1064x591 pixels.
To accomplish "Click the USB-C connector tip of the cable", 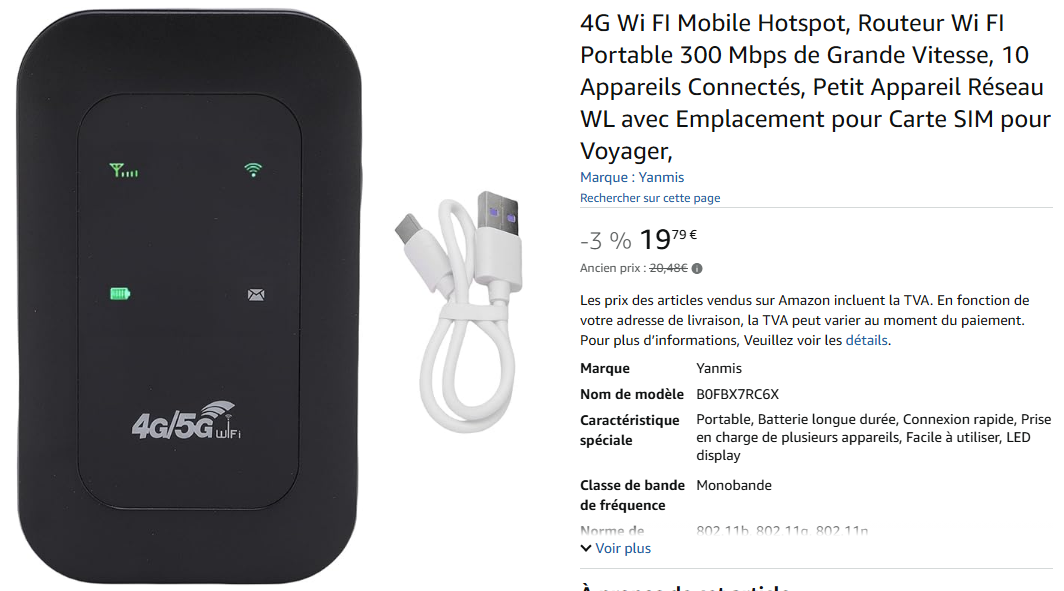I will click(406, 227).
